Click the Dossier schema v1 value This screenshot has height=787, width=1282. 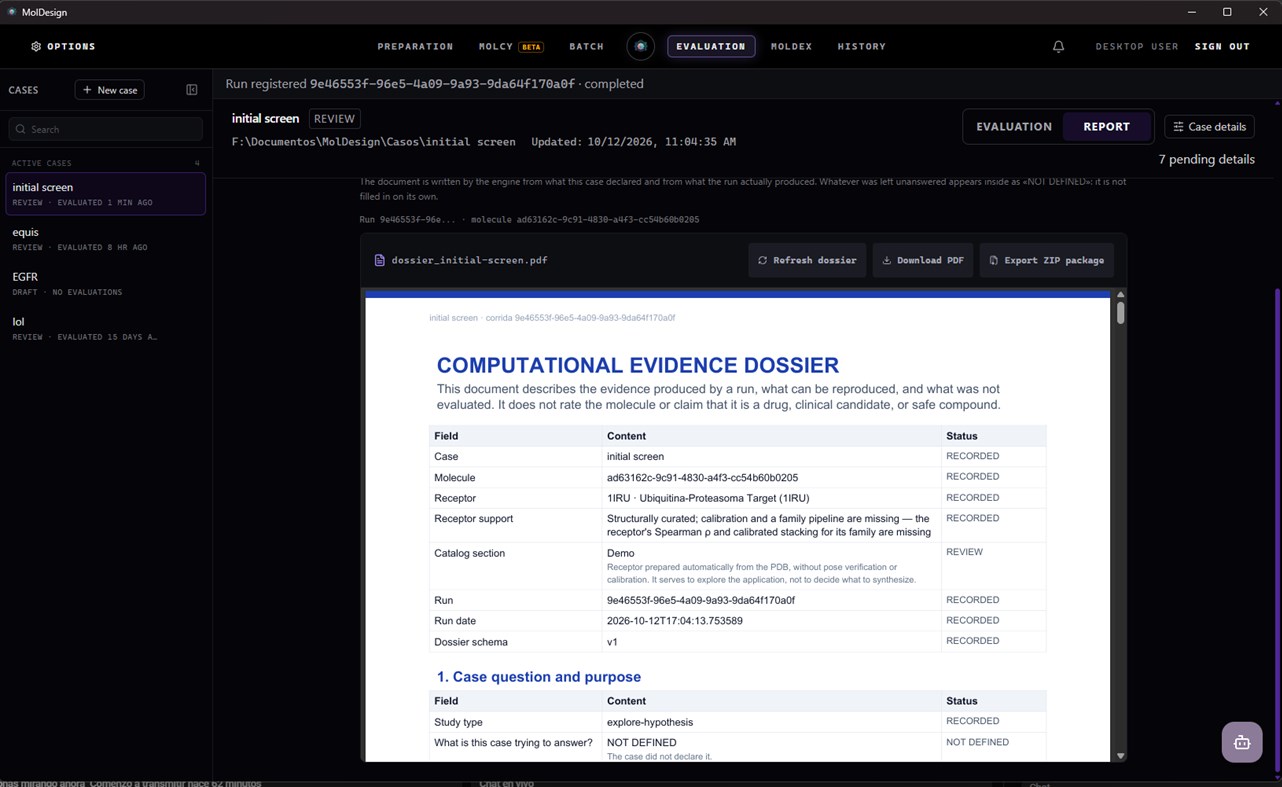pos(613,642)
